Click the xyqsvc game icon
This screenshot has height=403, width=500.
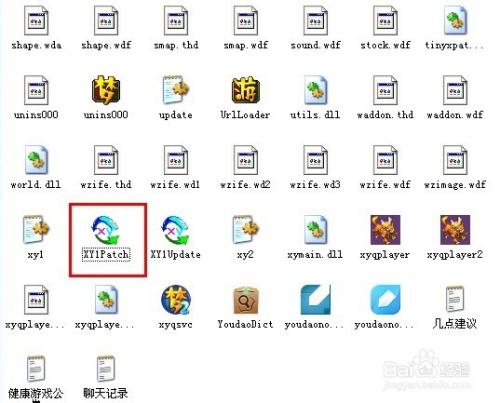pos(176,300)
